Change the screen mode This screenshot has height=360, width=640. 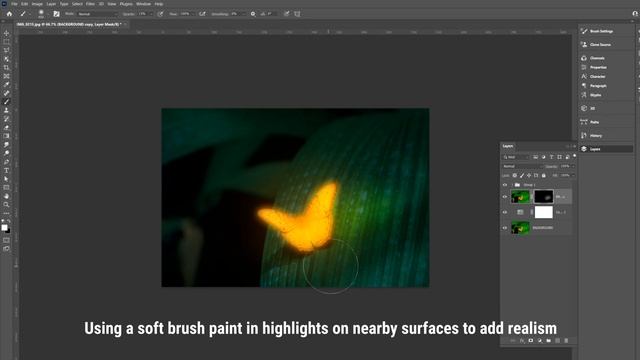[6, 248]
